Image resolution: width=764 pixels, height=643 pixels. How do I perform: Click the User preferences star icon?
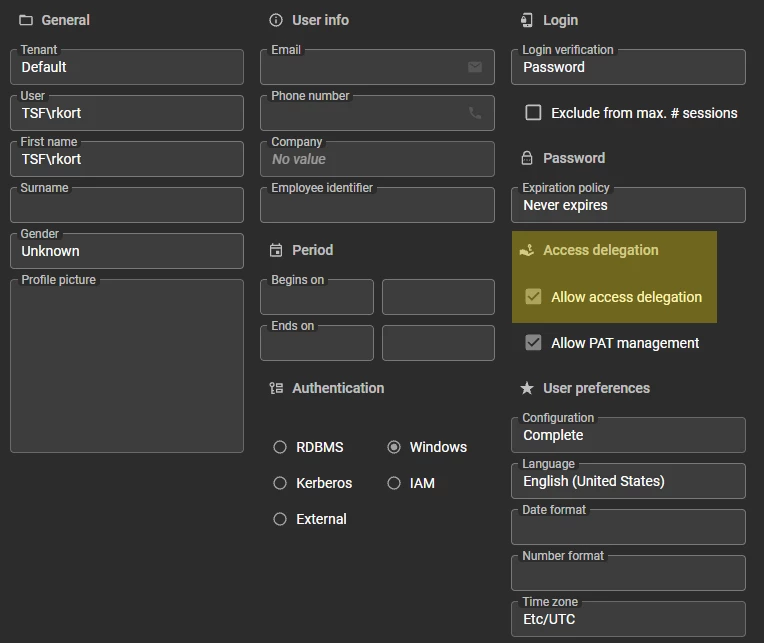coord(527,388)
